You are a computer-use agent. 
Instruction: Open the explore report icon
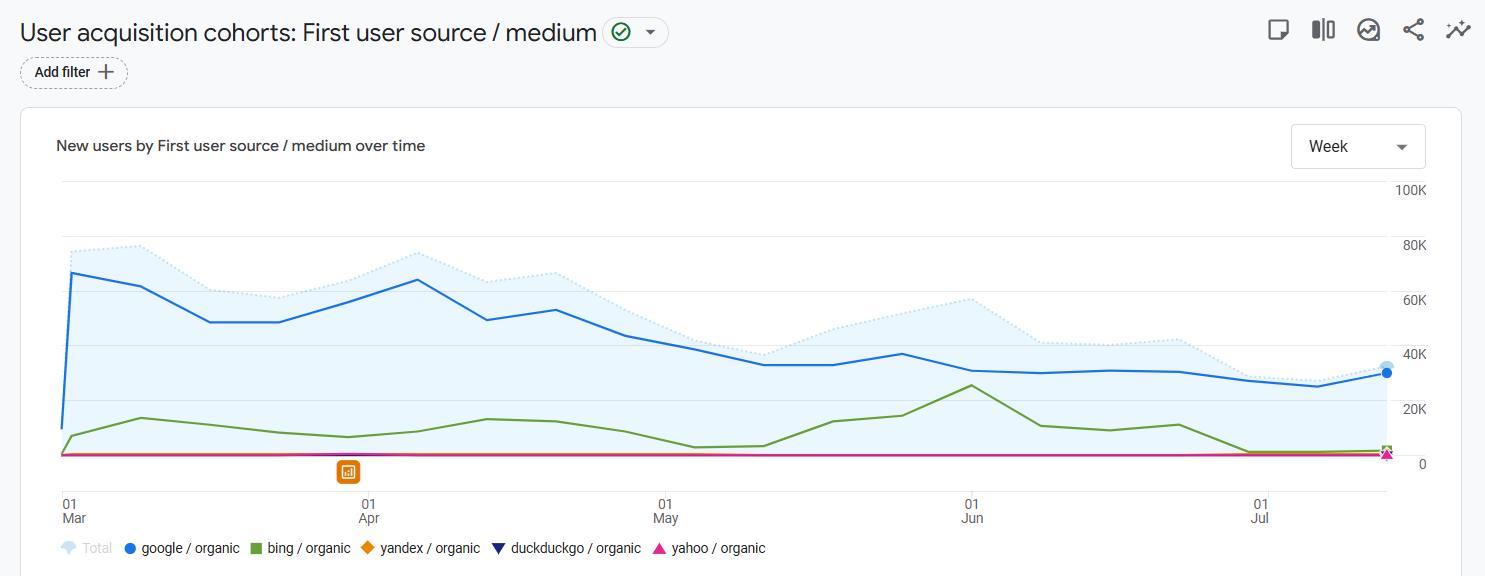click(x=1368, y=30)
